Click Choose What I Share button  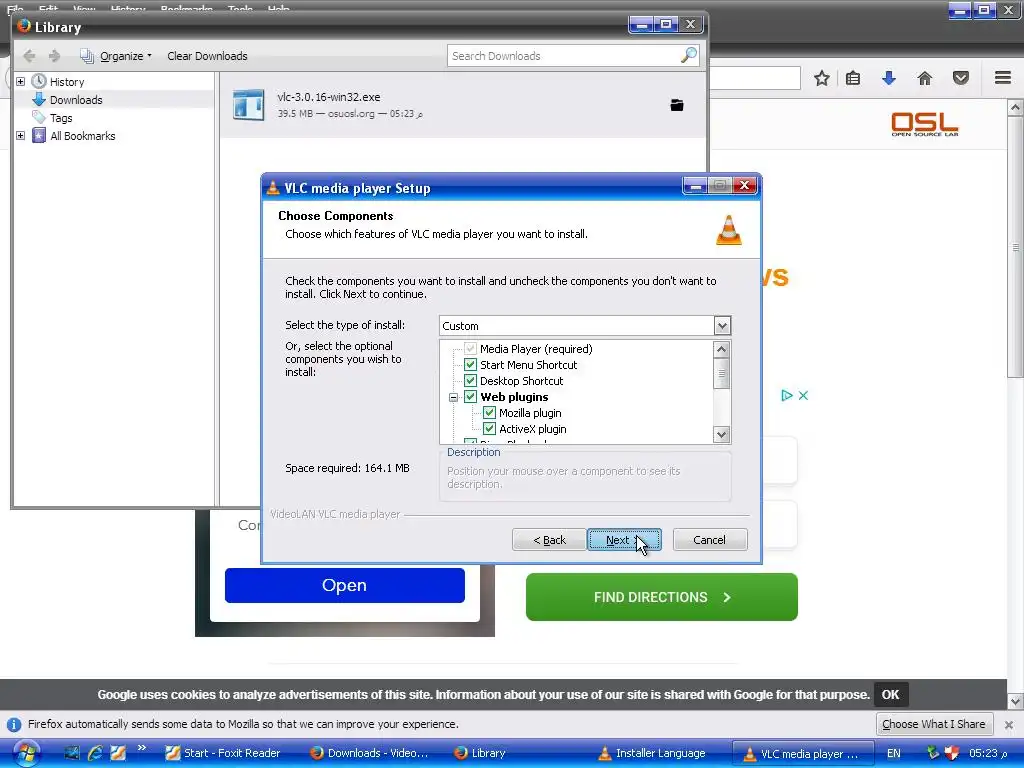[x=934, y=724]
